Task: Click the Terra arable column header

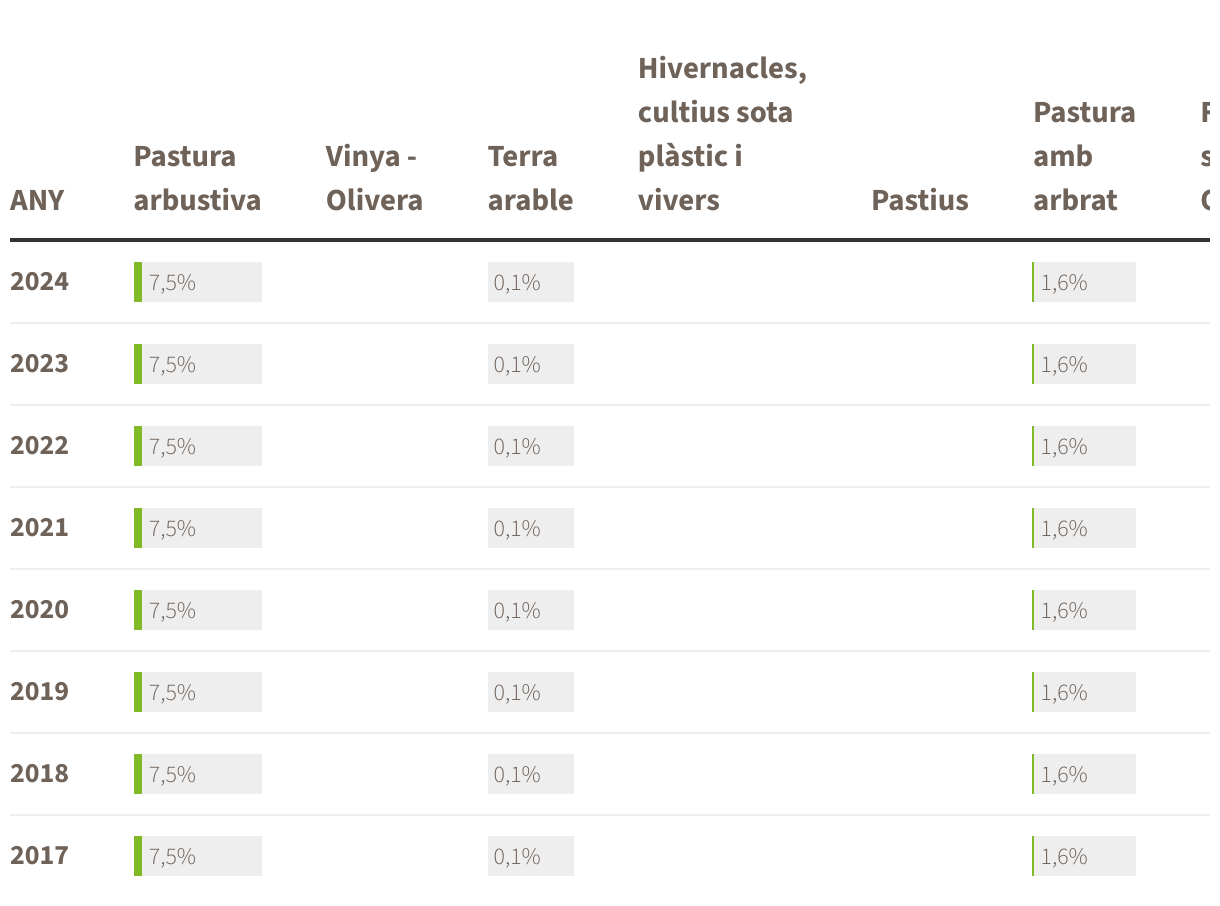Action: pos(530,178)
